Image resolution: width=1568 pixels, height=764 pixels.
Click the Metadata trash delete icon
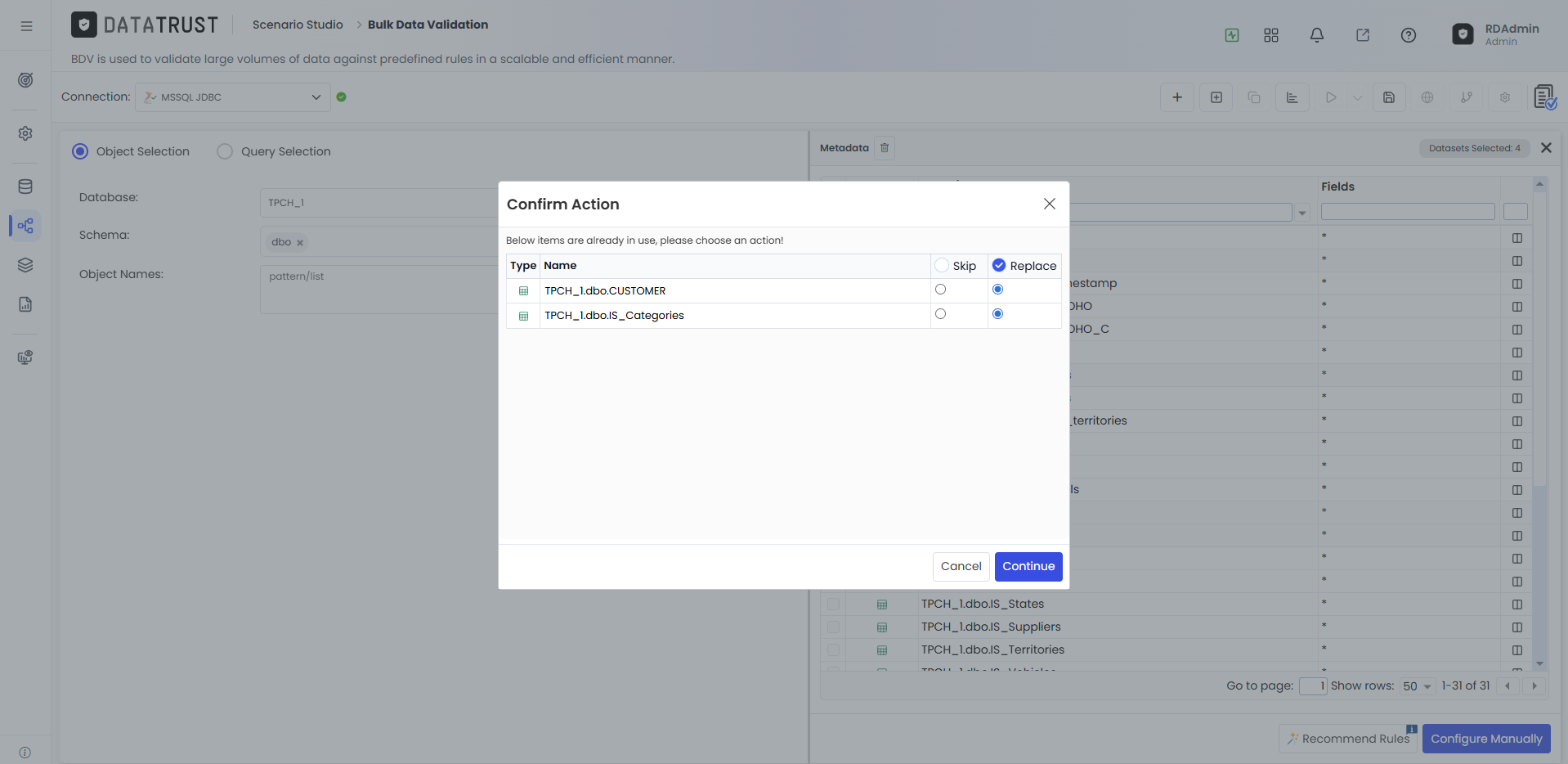pos(885,148)
